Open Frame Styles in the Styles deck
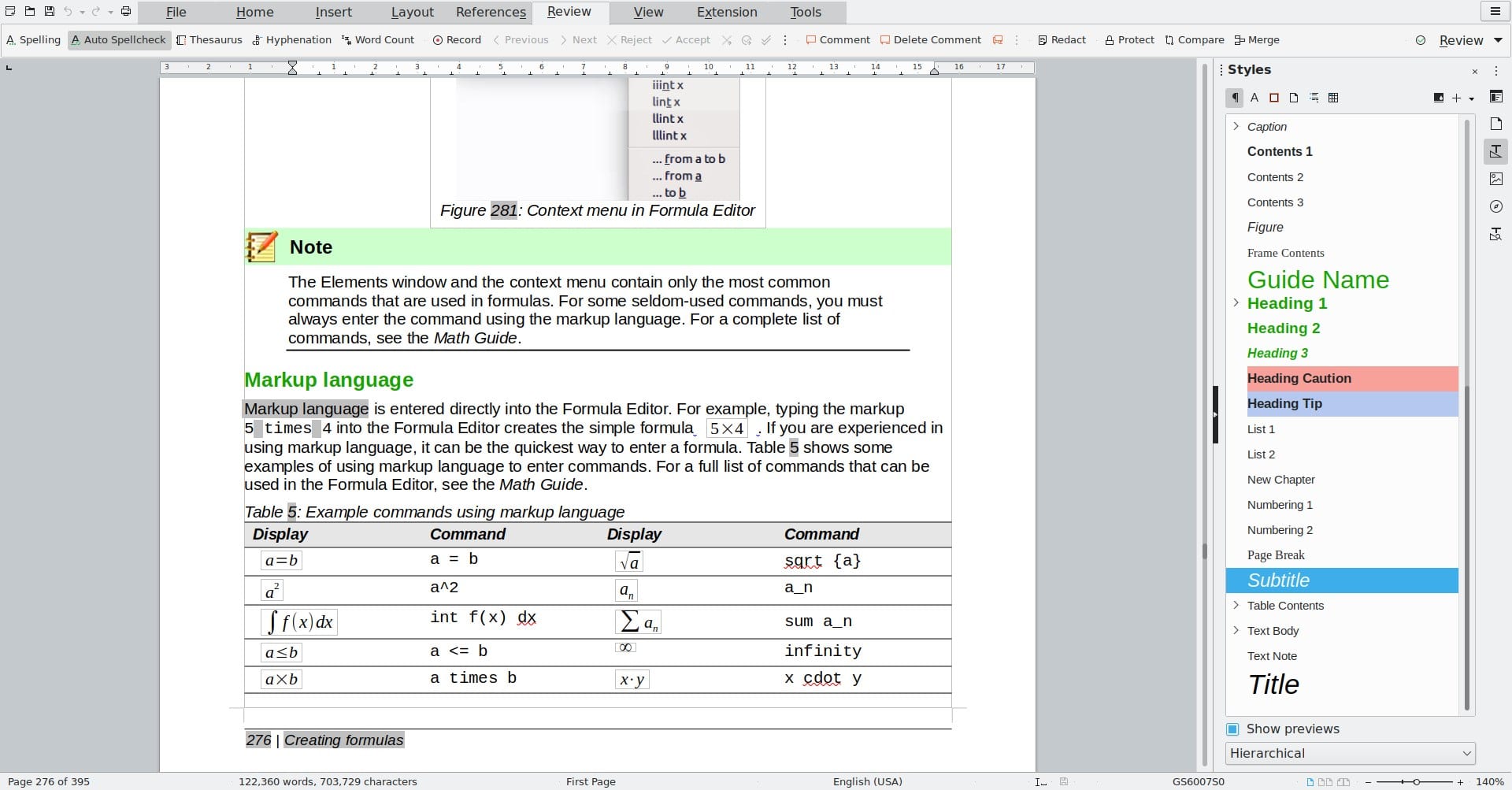 tap(1274, 98)
